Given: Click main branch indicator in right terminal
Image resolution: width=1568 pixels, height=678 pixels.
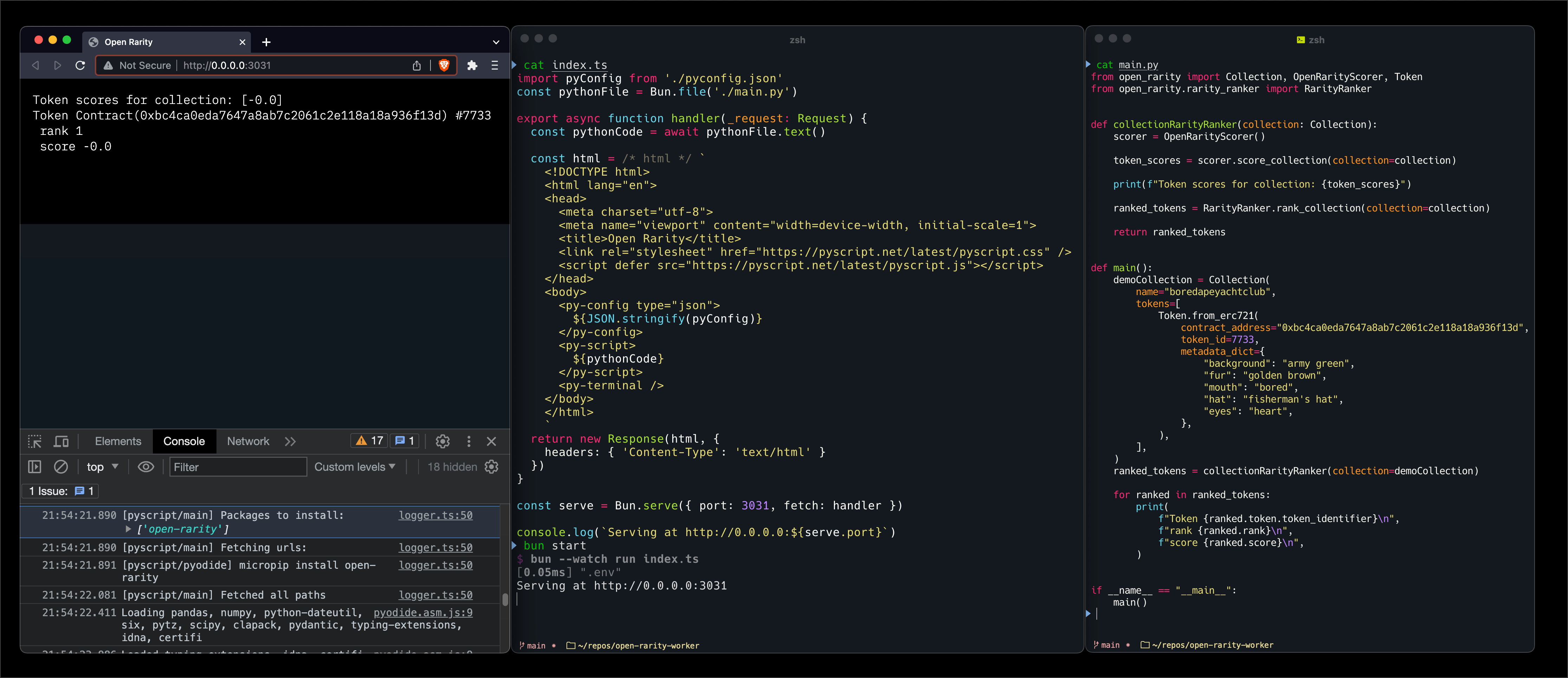Looking at the screenshot, I should (x=1107, y=645).
